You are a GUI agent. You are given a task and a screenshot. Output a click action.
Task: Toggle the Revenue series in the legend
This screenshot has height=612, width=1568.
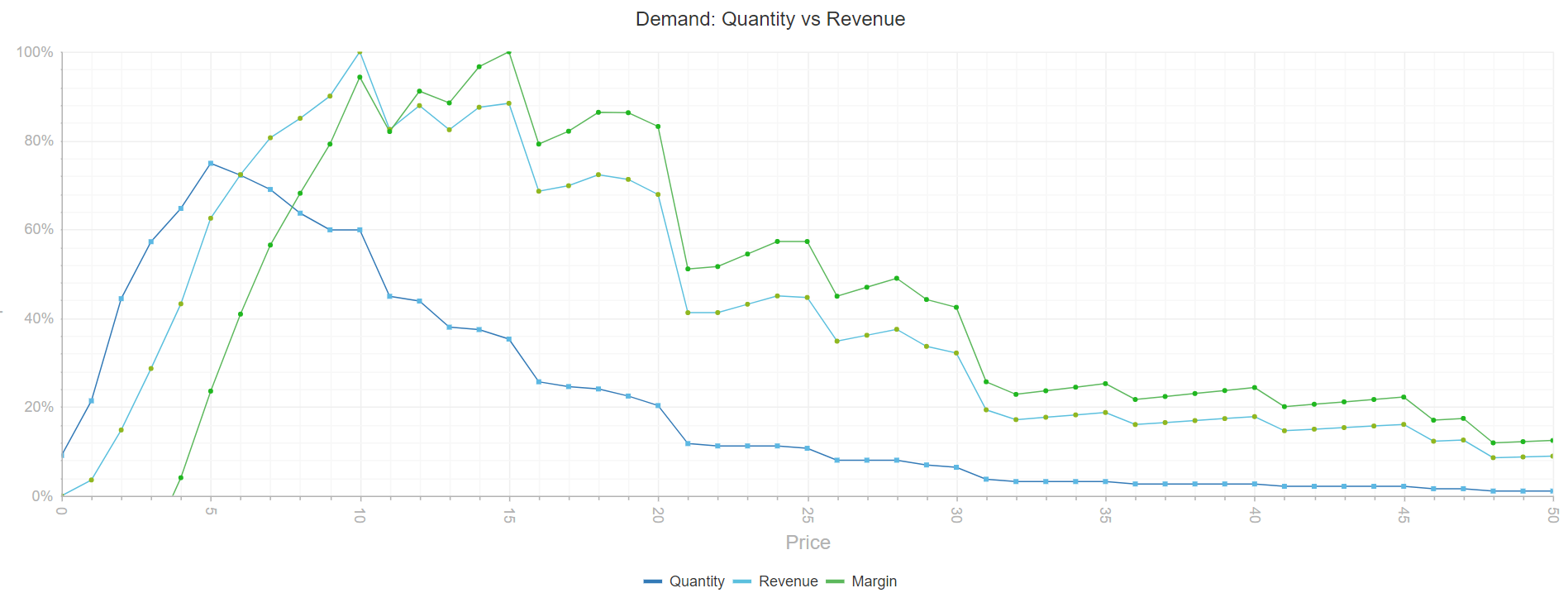(775, 581)
